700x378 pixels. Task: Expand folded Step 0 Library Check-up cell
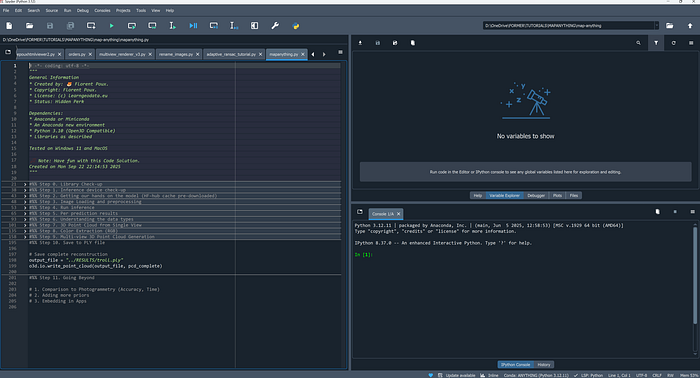tap(25, 184)
